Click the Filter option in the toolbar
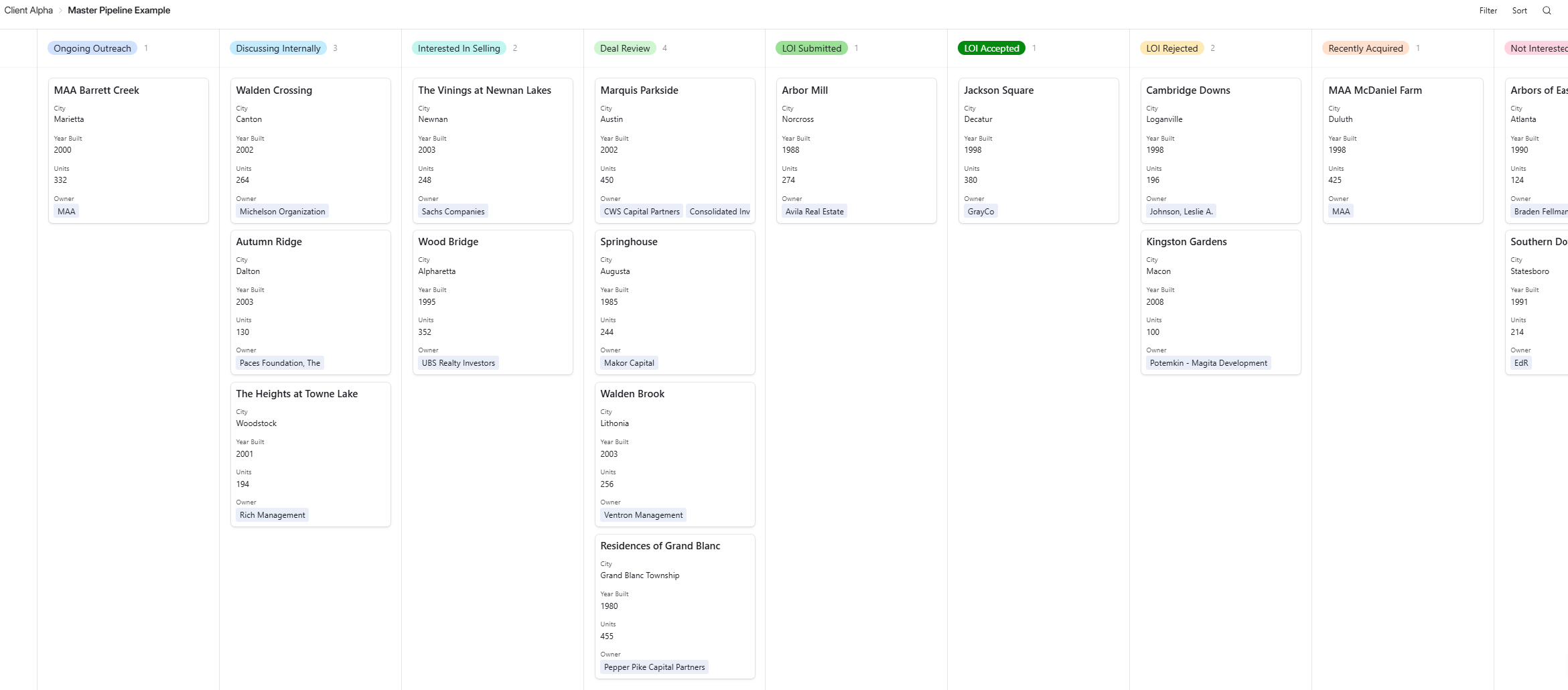 coord(1488,10)
